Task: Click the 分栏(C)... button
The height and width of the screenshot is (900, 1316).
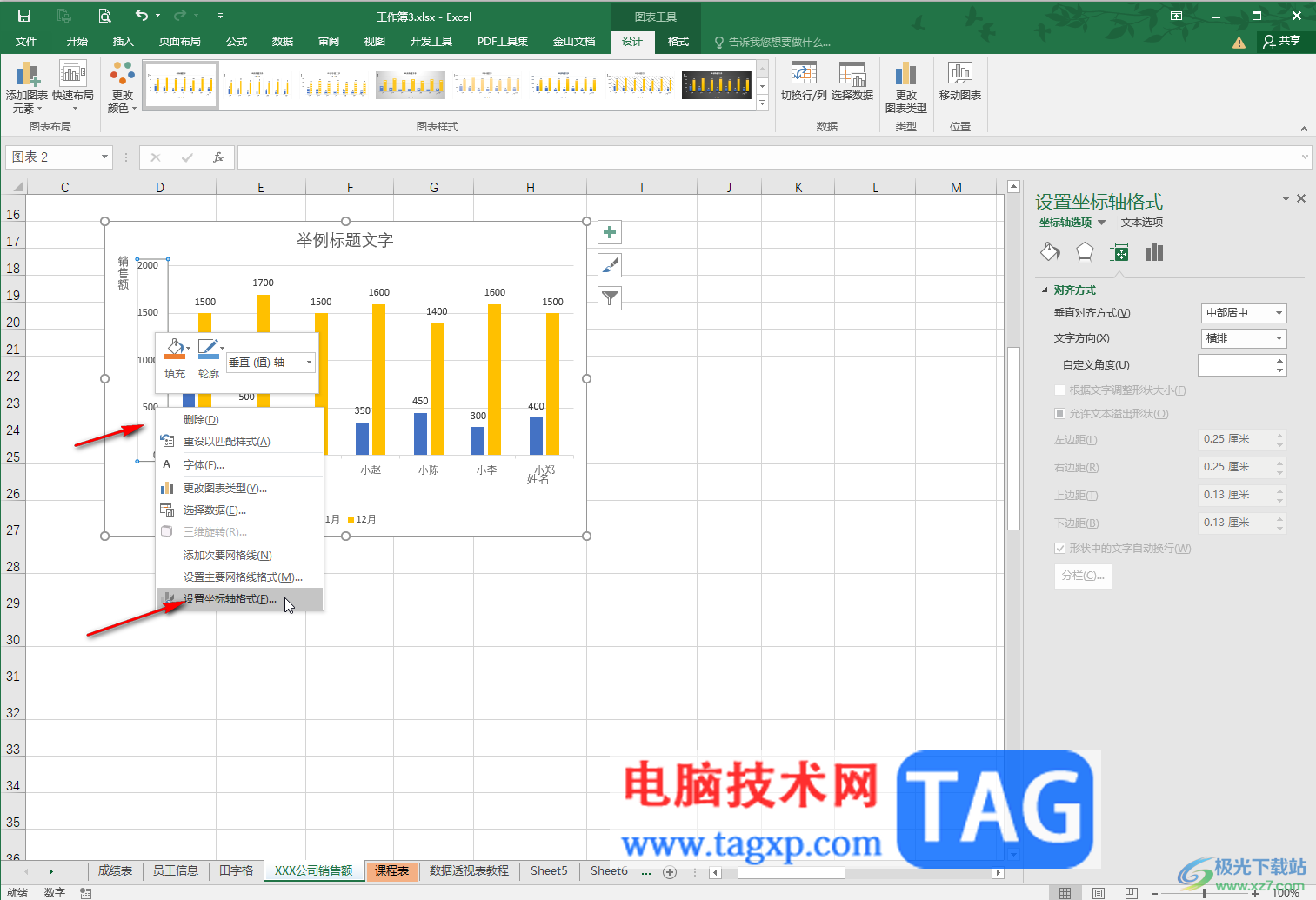Action: [1083, 576]
